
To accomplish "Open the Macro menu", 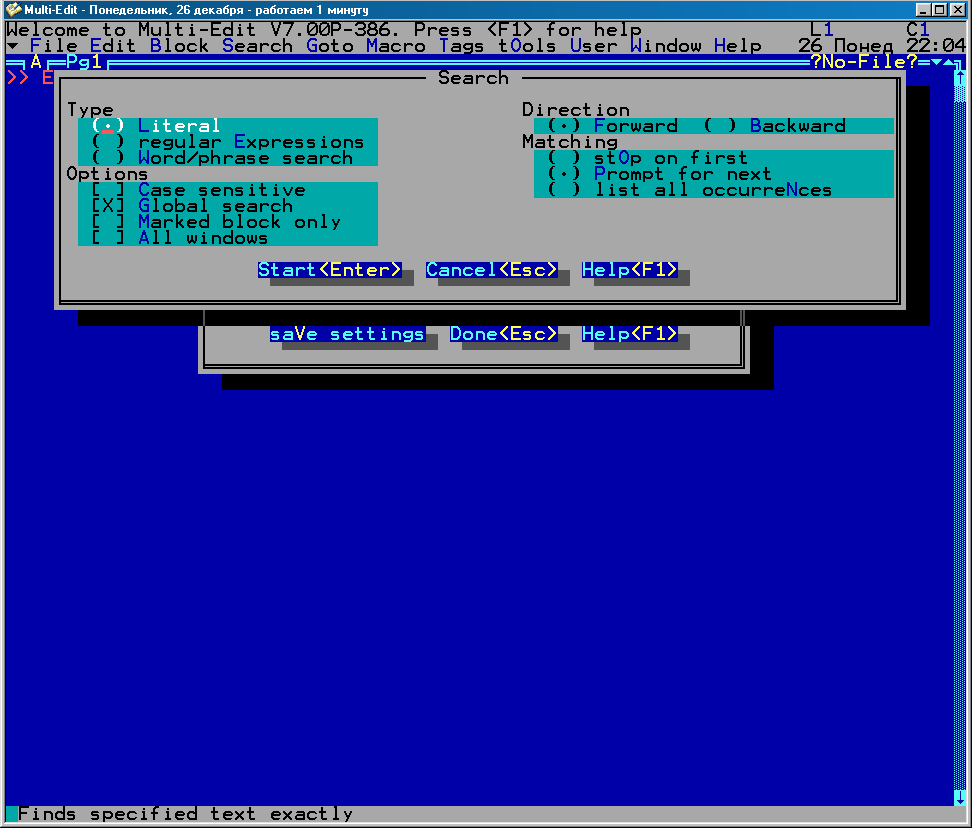I will tap(396, 46).
